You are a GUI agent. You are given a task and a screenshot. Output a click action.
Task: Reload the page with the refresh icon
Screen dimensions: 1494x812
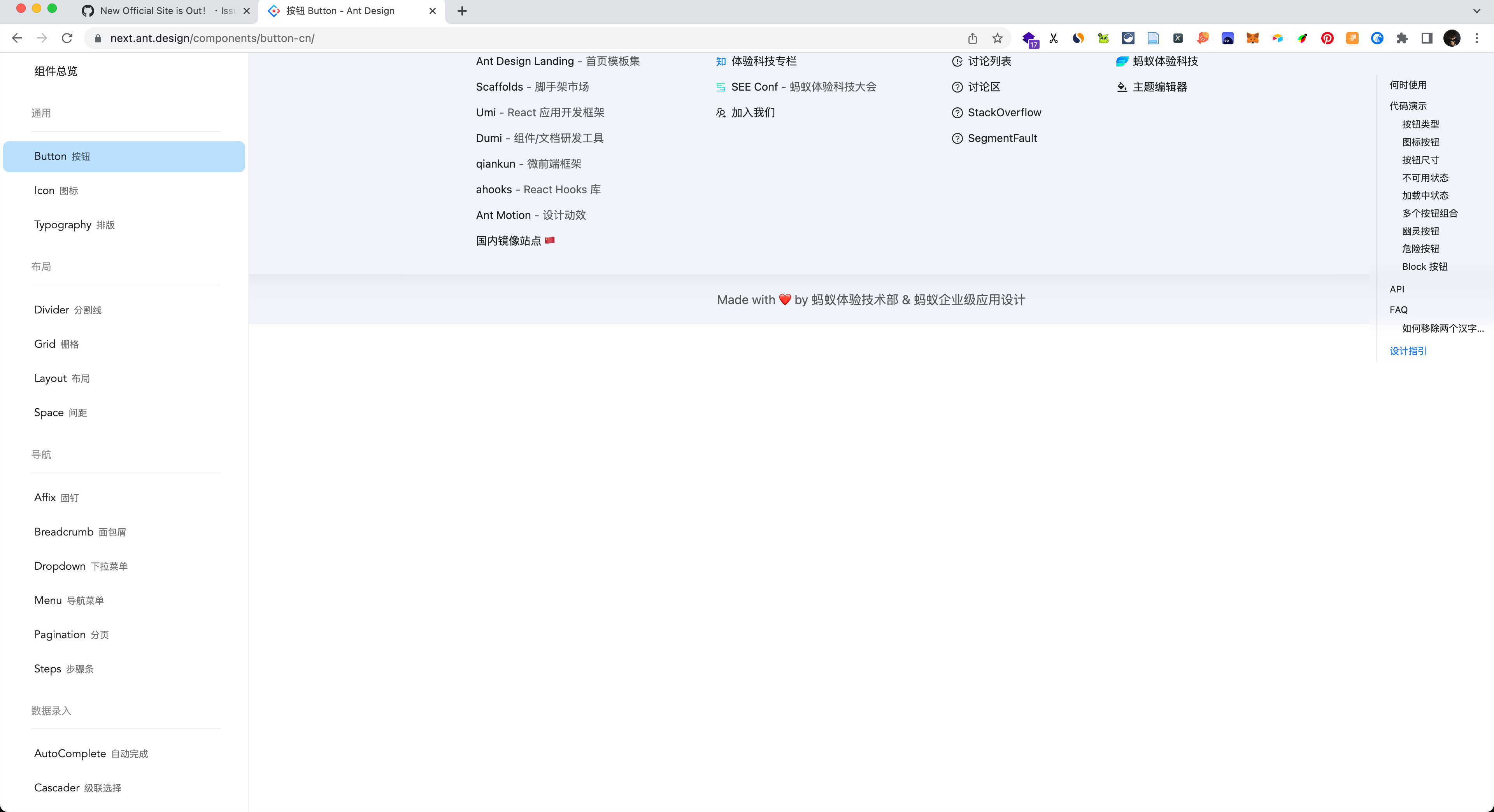coord(67,38)
